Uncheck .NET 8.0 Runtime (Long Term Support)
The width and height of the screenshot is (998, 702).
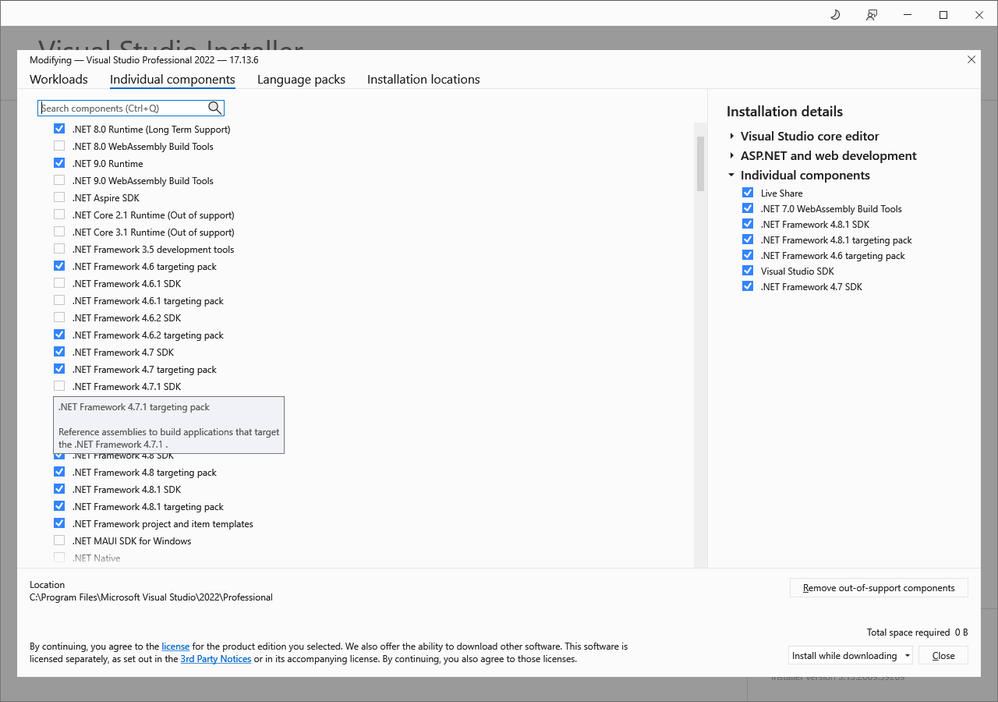tap(59, 129)
